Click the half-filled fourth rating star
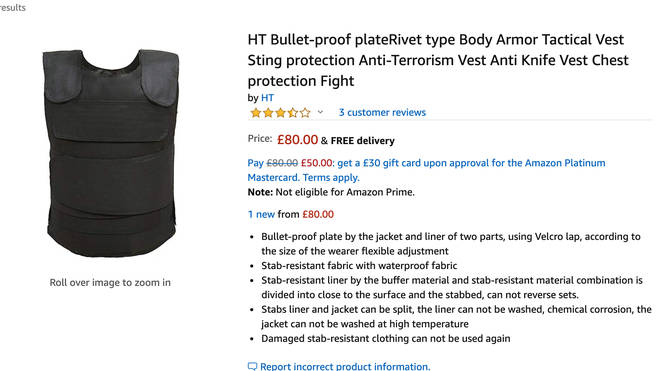Screen dimensions: 660x371 293,112
